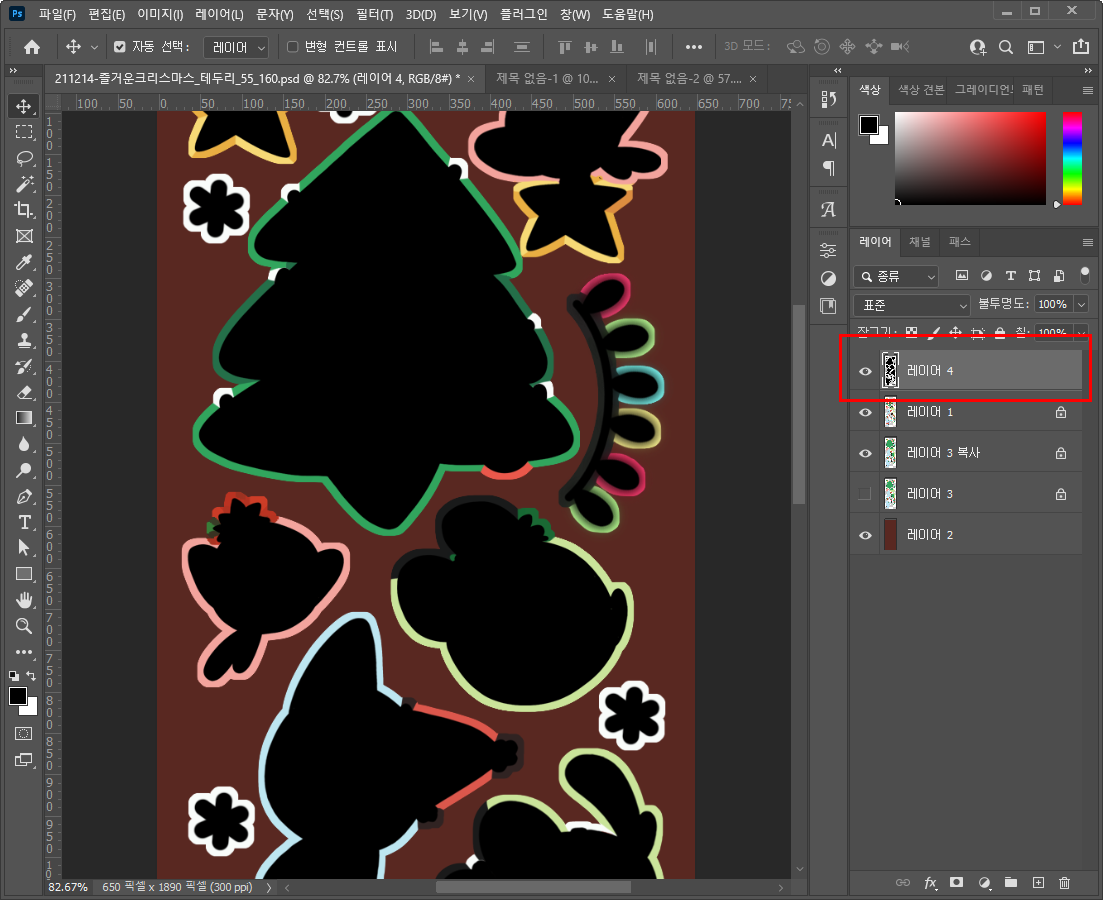This screenshot has height=900, width=1103.
Task: Open the 필터(T) menu
Action: coord(374,15)
